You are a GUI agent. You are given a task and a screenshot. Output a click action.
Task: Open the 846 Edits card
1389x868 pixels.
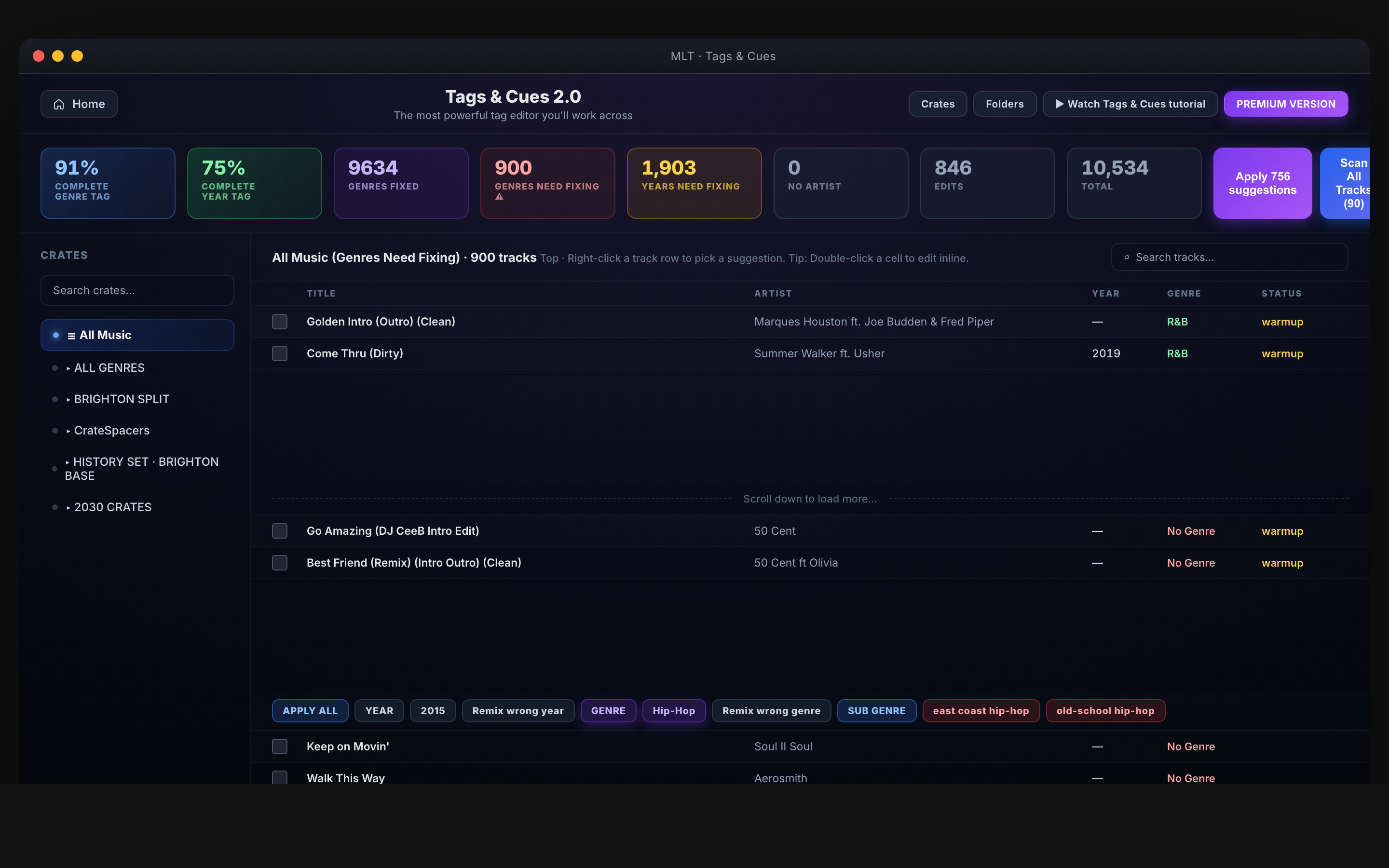point(988,183)
